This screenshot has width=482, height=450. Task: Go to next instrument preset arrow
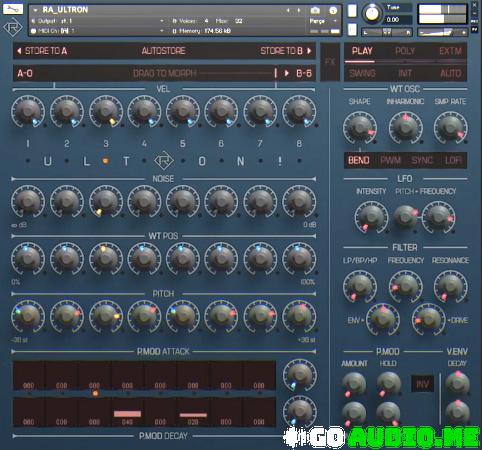click(x=299, y=10)
